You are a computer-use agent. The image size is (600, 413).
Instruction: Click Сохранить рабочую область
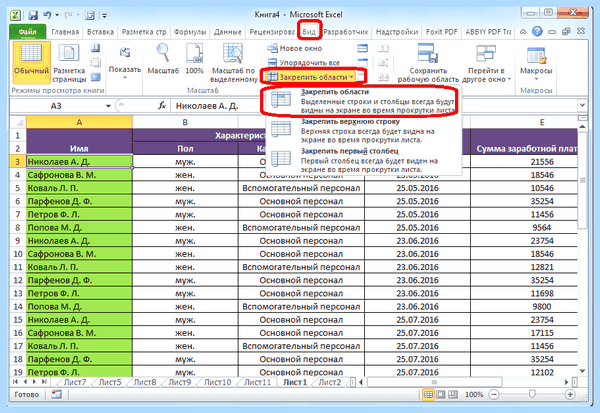coord(428,63)
